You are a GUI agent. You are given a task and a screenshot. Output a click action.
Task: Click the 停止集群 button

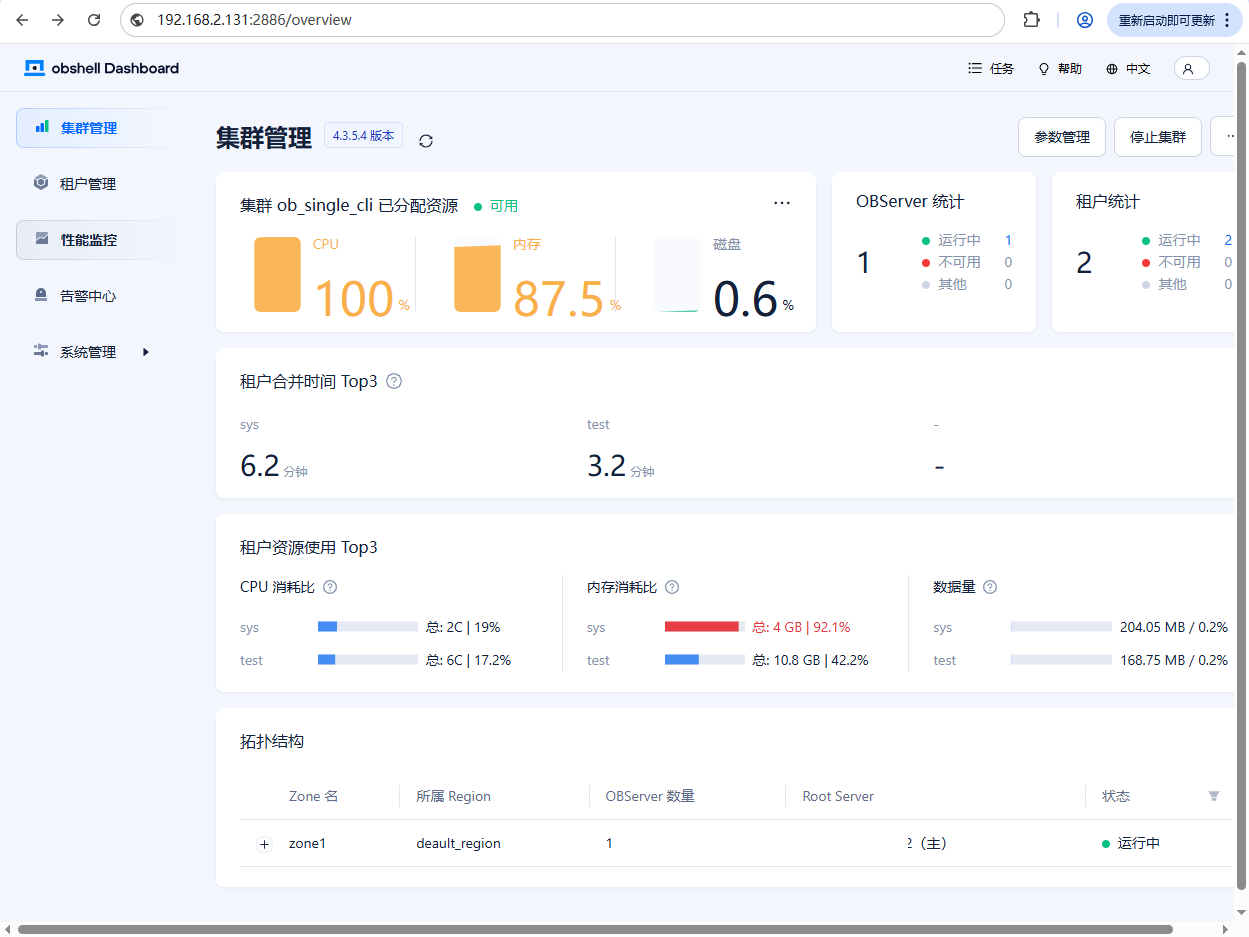click(1157, 137)
